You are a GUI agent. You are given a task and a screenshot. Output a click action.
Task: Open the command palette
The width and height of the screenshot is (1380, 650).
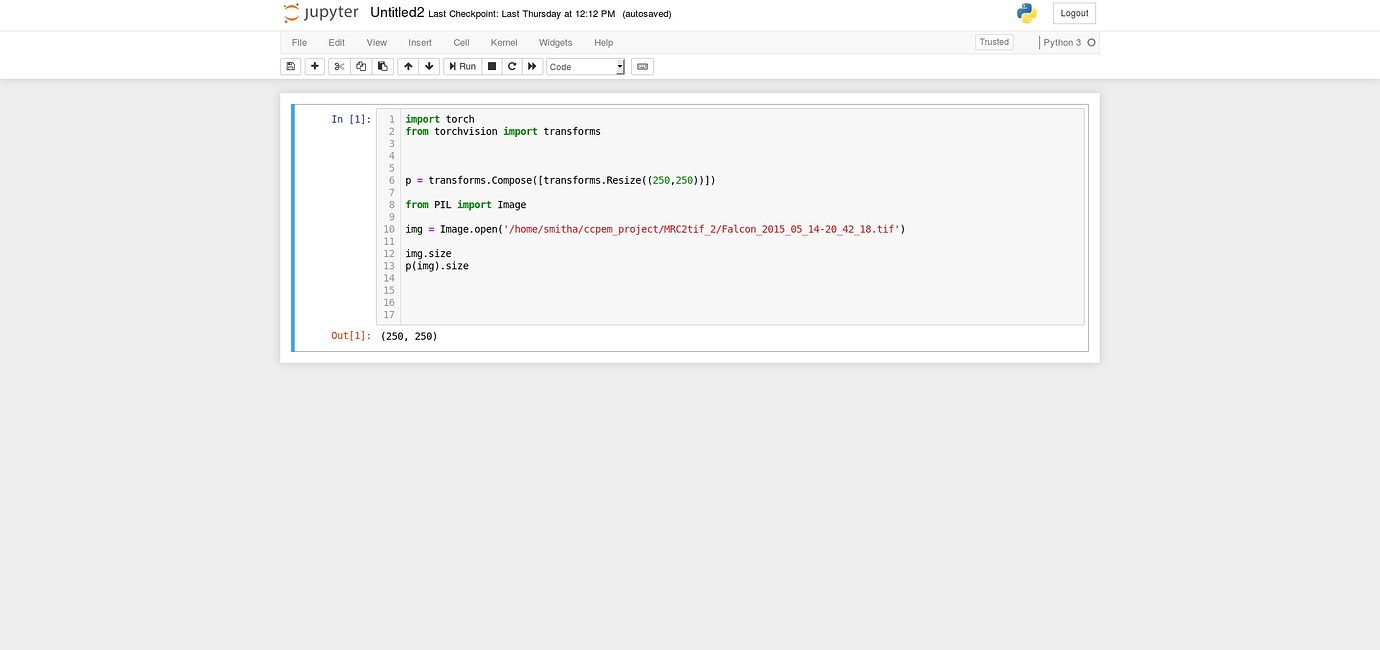[x=641, y=66]
